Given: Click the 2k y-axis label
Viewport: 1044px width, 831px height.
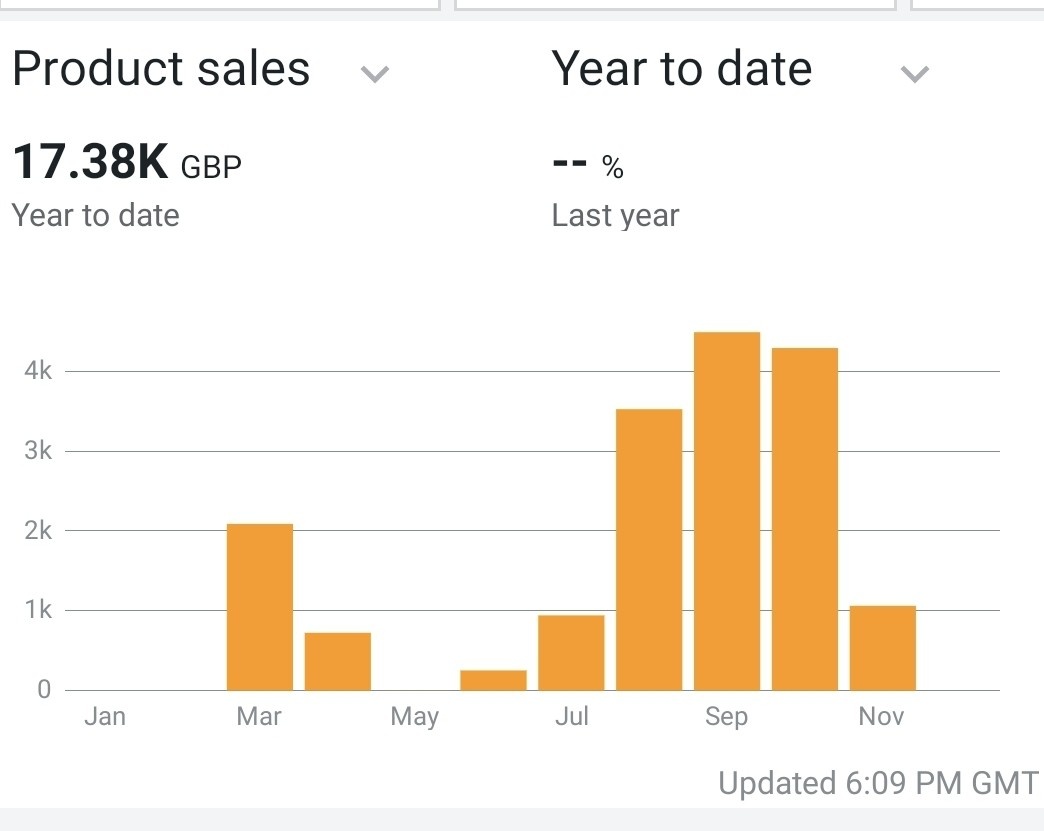Looking at the screenshot, I should 38,530.
